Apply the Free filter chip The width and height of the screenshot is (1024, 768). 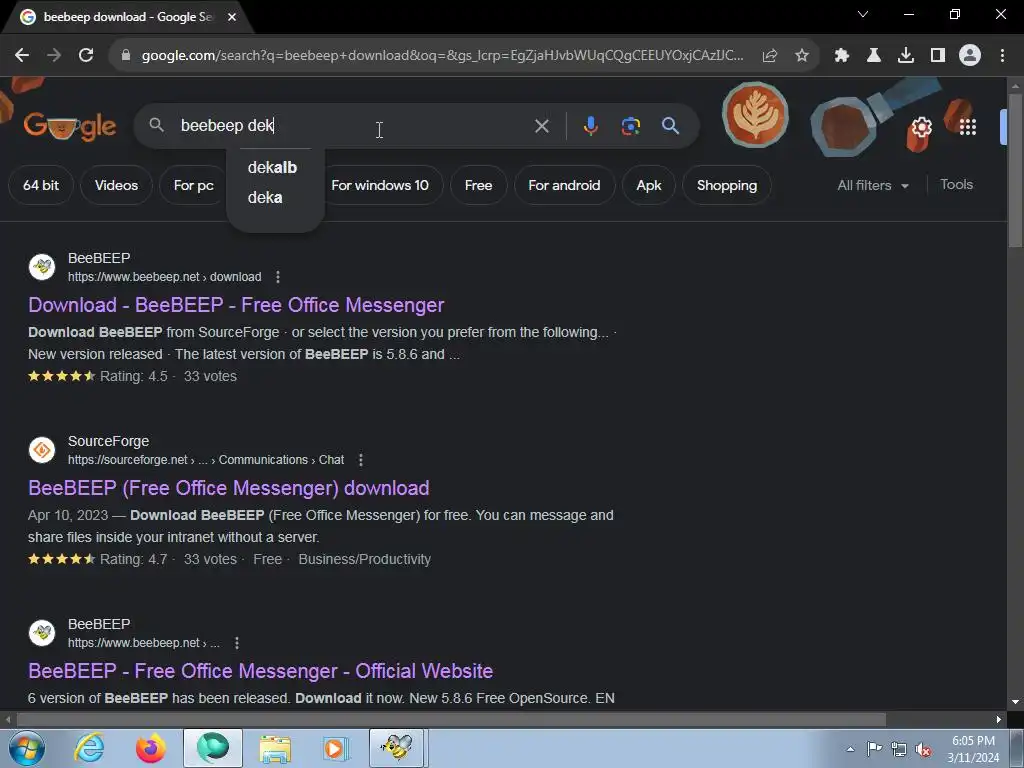click(479, 185)
